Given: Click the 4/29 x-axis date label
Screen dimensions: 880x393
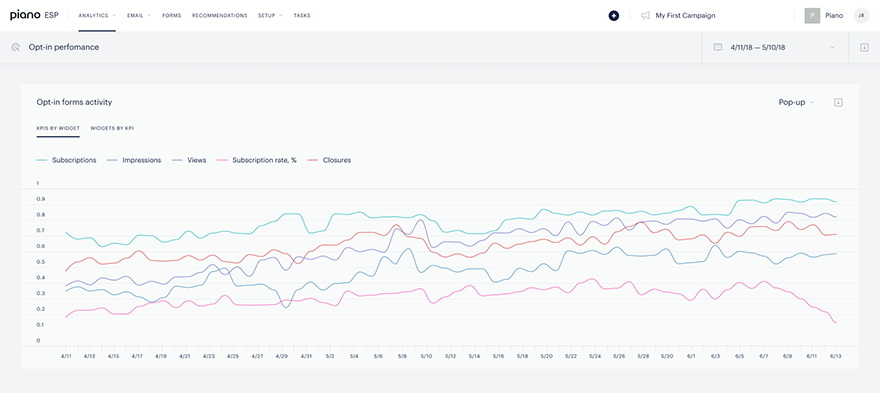Looking at the screenshot, I should coord(282,356).
